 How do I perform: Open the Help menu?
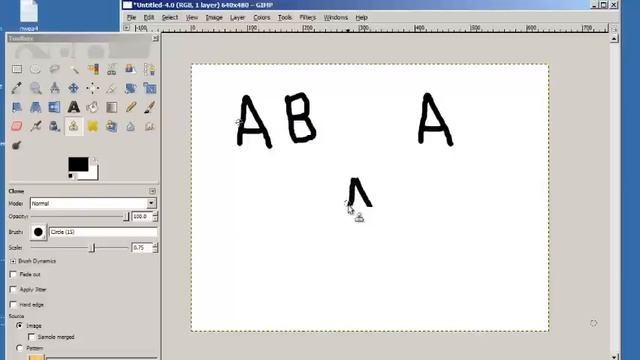(x=362, y=18)
